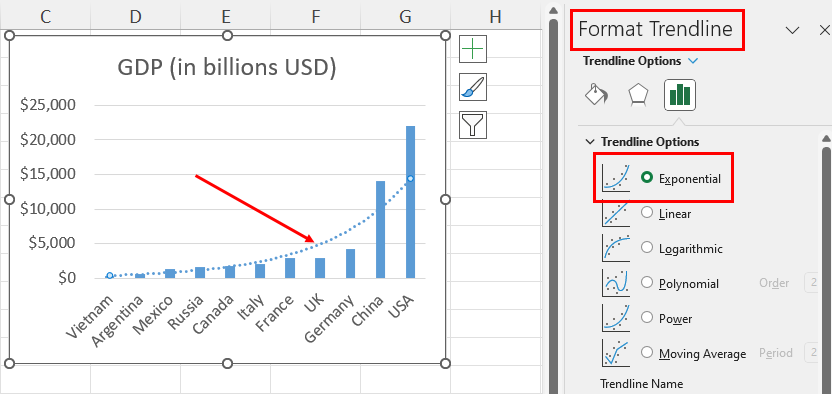Select the Power radio button
The image size is (832, 394).
(647, 318)
